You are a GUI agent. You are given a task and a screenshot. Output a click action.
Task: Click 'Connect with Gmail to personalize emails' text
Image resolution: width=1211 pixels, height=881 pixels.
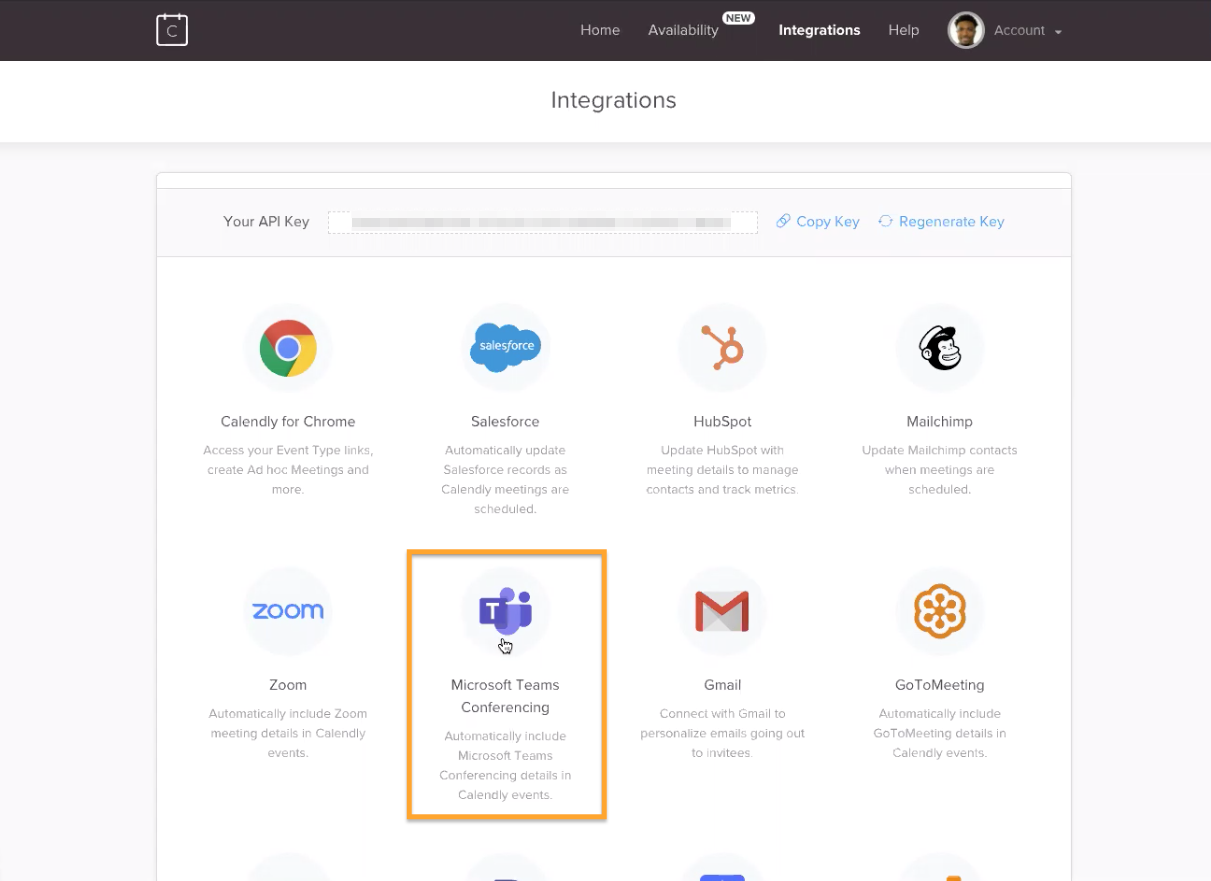[x=722, y=733]
